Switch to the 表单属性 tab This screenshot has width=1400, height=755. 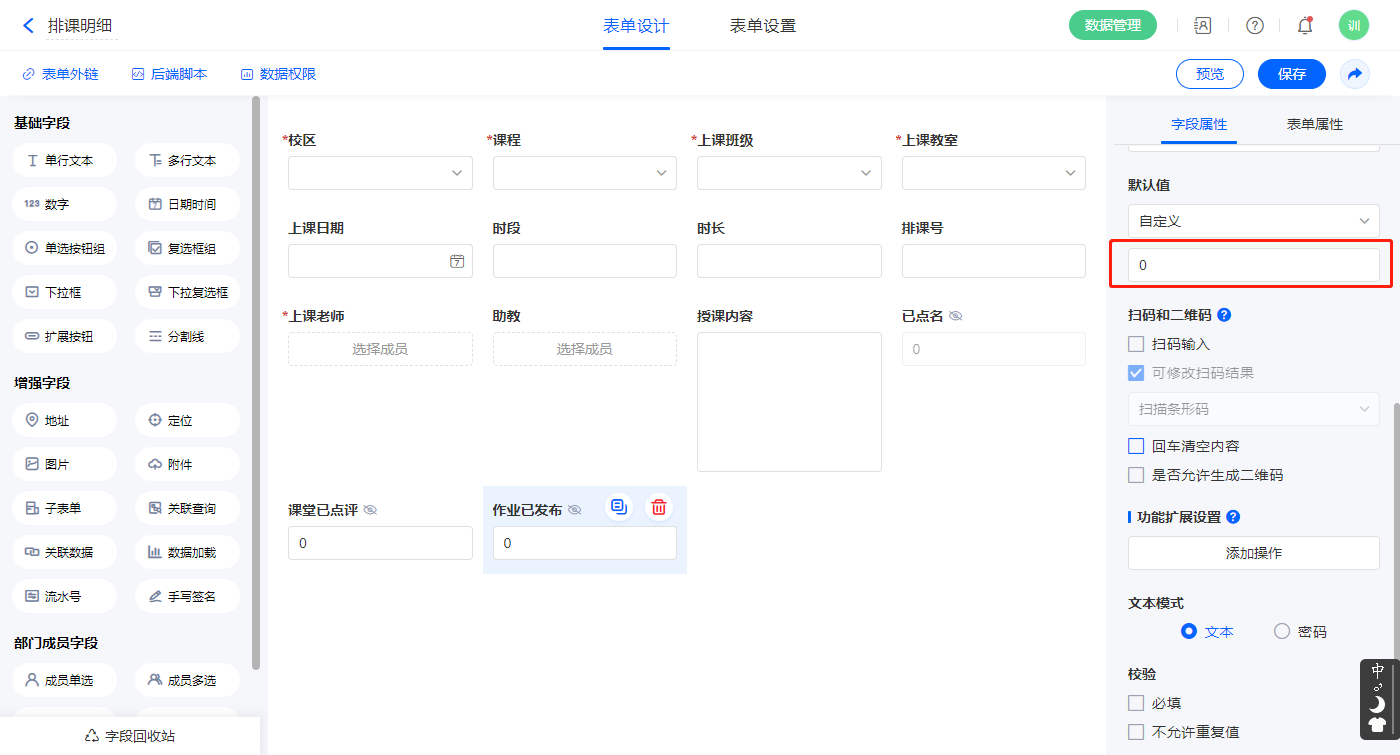[1314, 124]
